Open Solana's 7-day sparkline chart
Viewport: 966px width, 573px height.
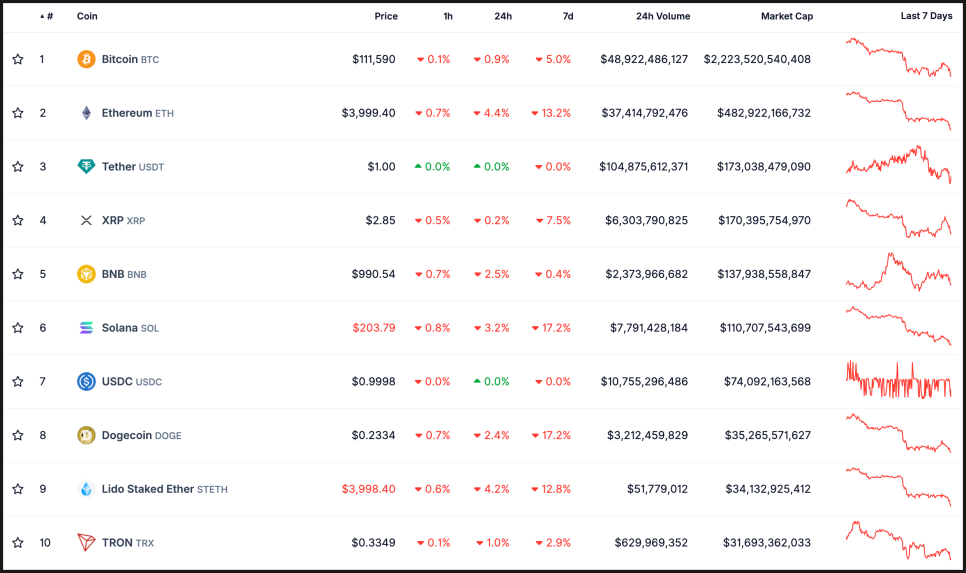pyautogui.click(x=898, y=325)
